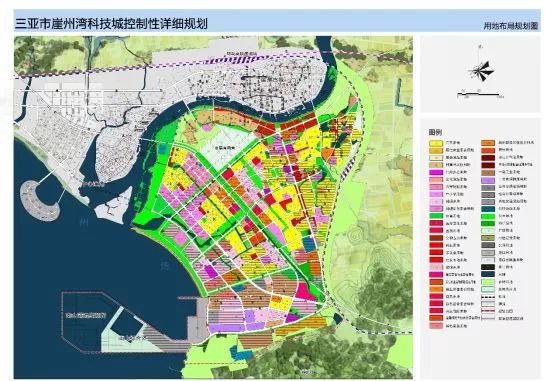Click the 图例 legend heading
This screenshot has height=381, width=554.
pyautogui.click(x=435, y=132)
